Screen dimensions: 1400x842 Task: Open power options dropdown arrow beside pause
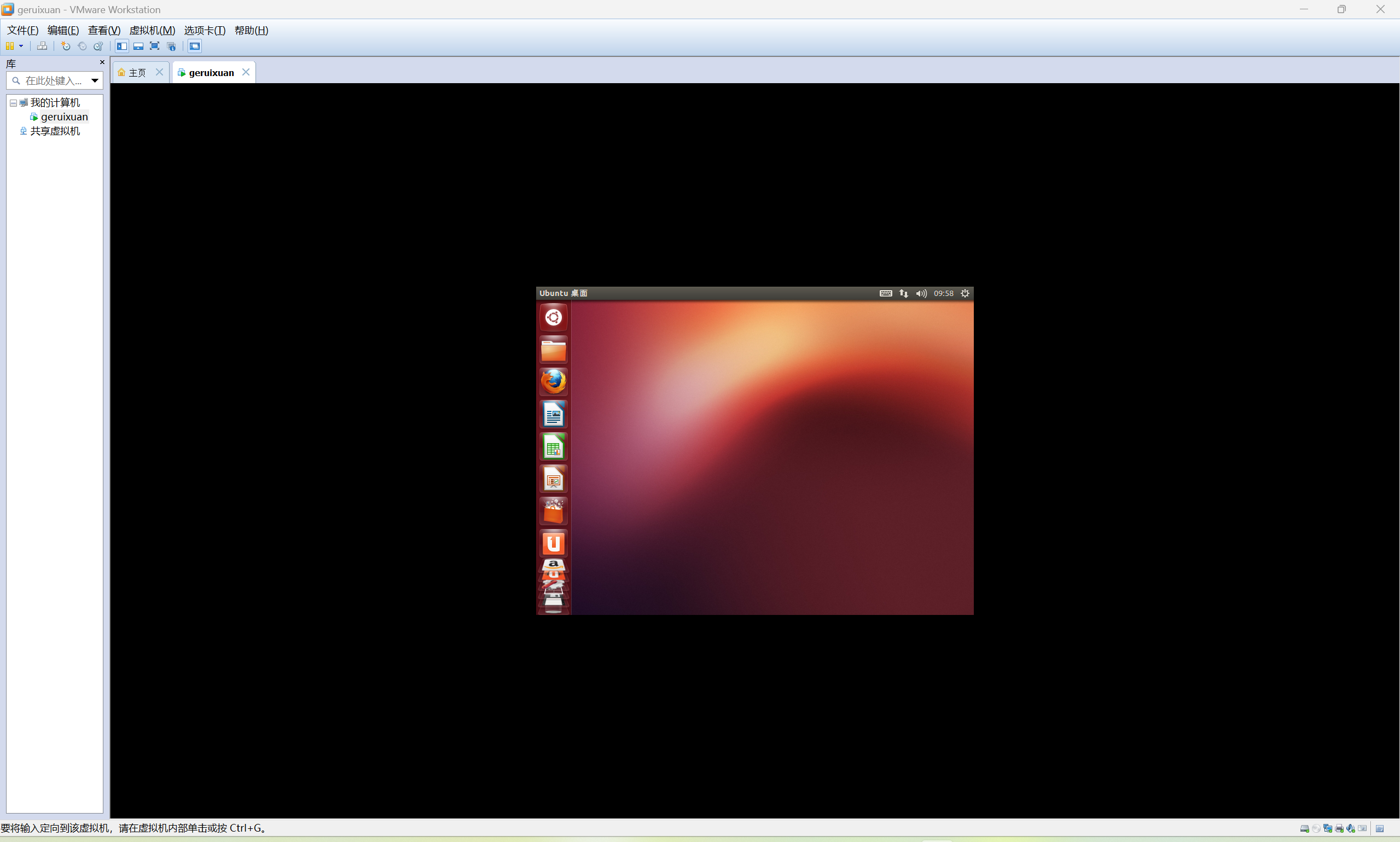click(x=21, y=46)
